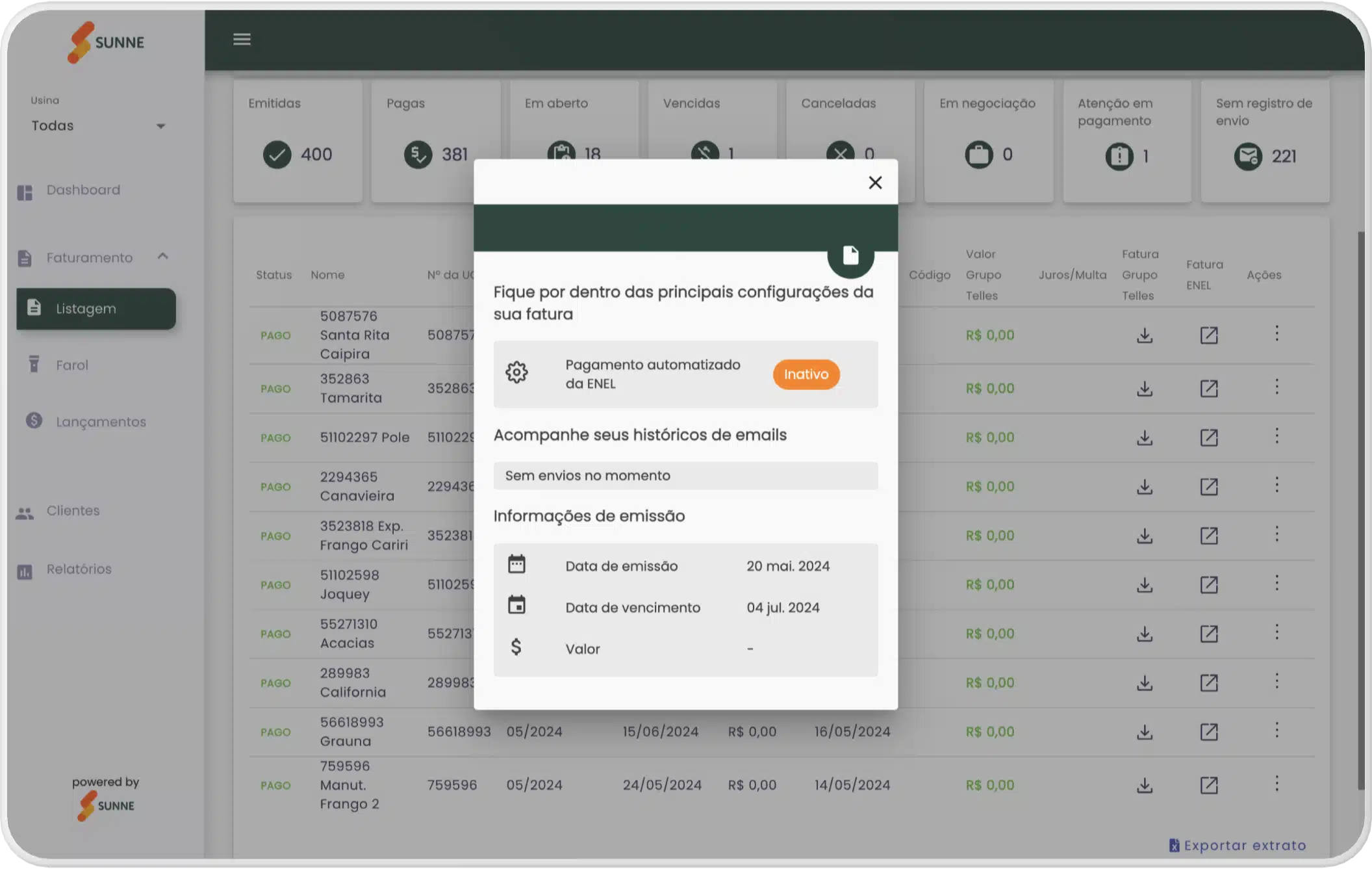Image resolution: width=1372 pixels, height=869 pixels.
Task: Click the page vertical scrollbar
Action: click(x=1361, y=510)
